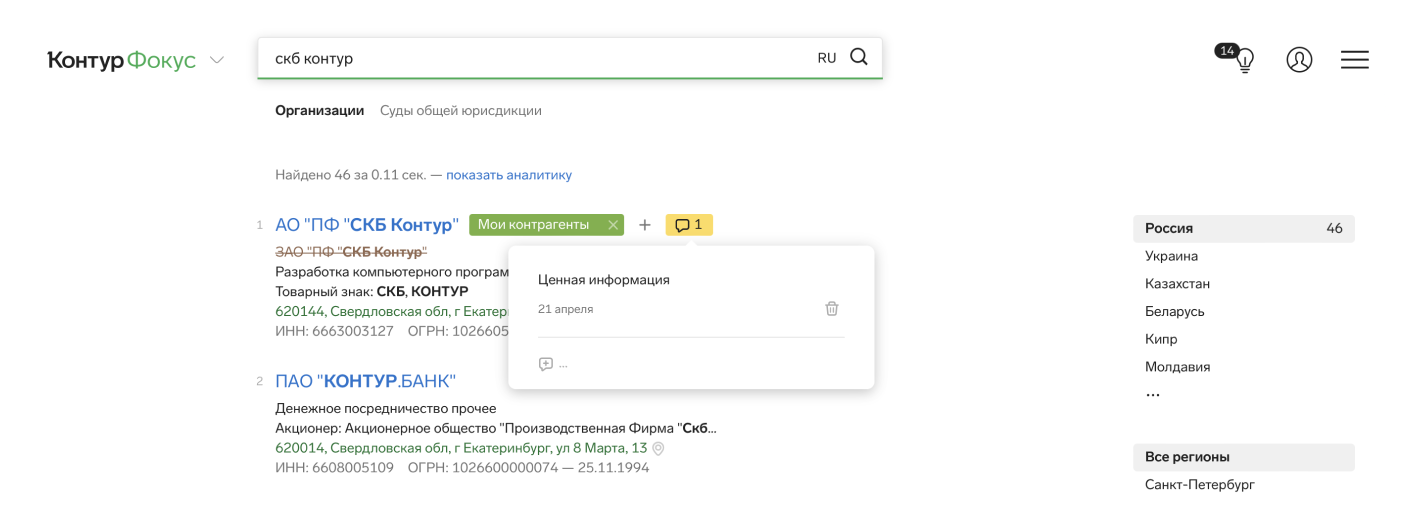Click ОГРН: 1026600000074 text

(x=483, y=467)
